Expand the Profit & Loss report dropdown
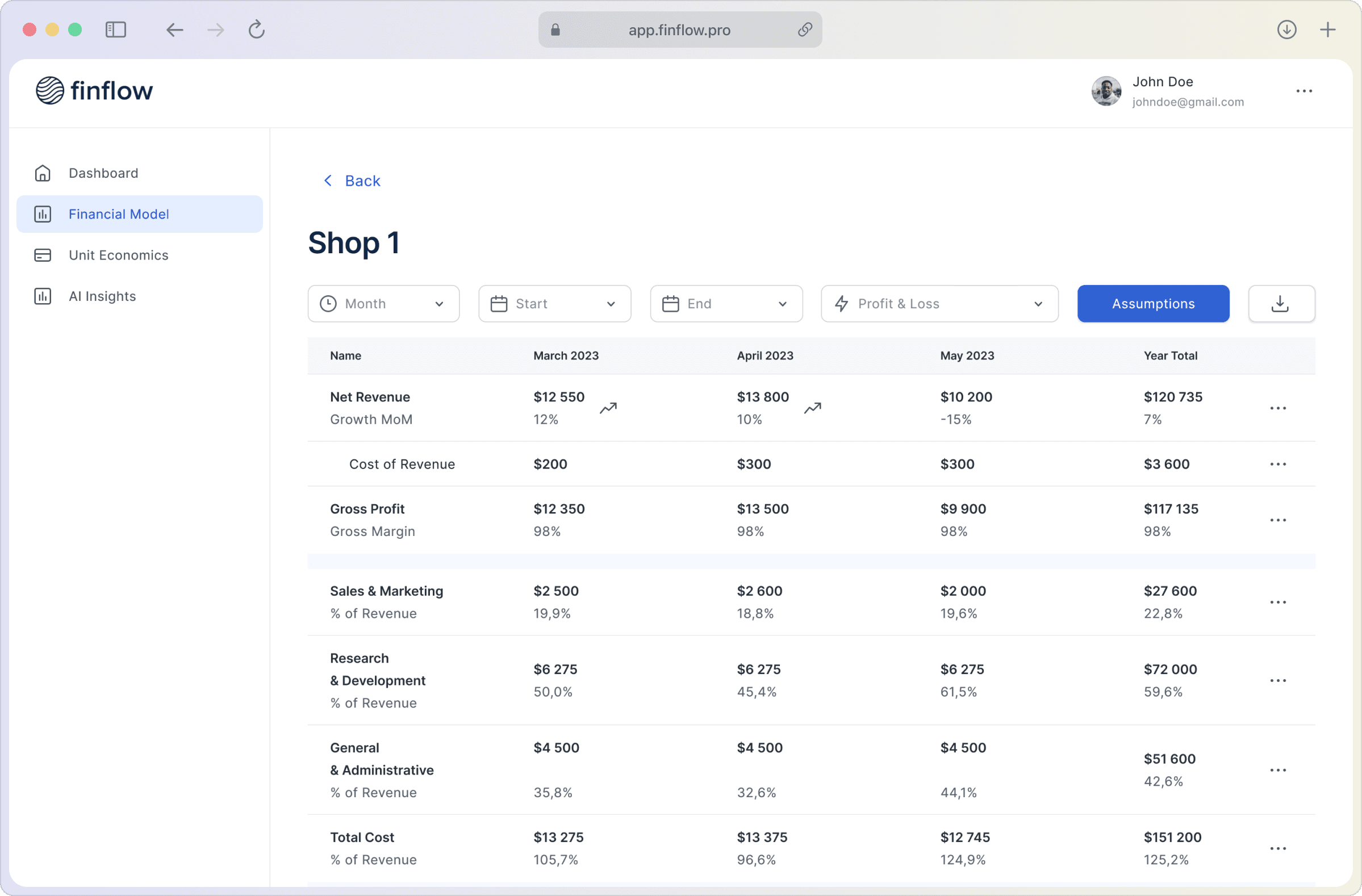The image size is (1362, 896). pos(938,304)
